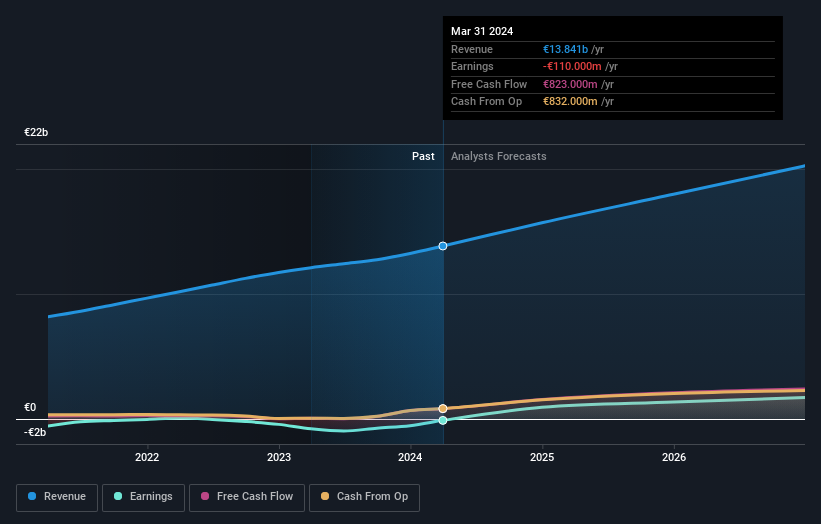Click the €13.841b revenue value in tooltip

[x=565, y=49]
